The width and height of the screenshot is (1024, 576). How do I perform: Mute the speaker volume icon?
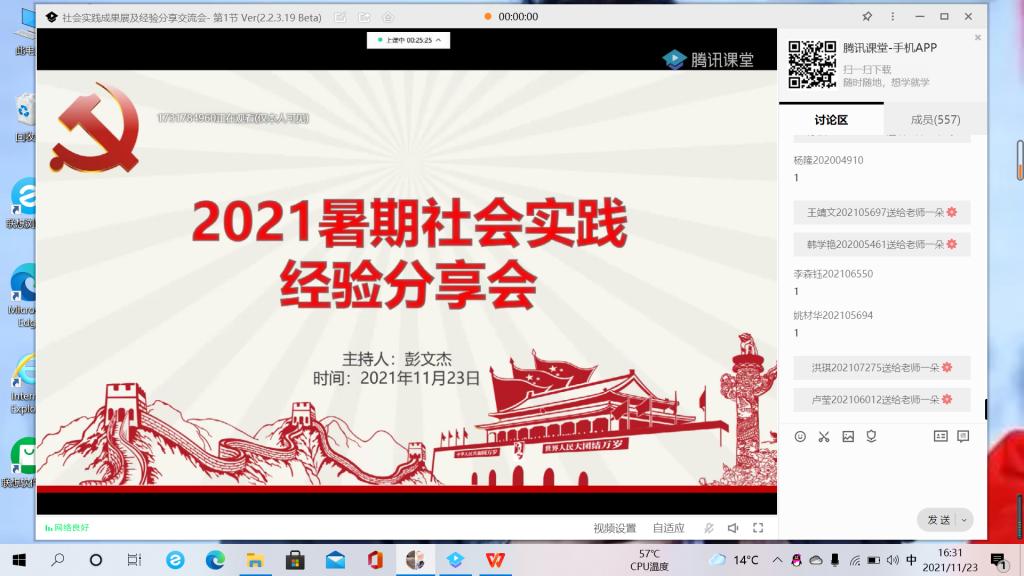733,528
